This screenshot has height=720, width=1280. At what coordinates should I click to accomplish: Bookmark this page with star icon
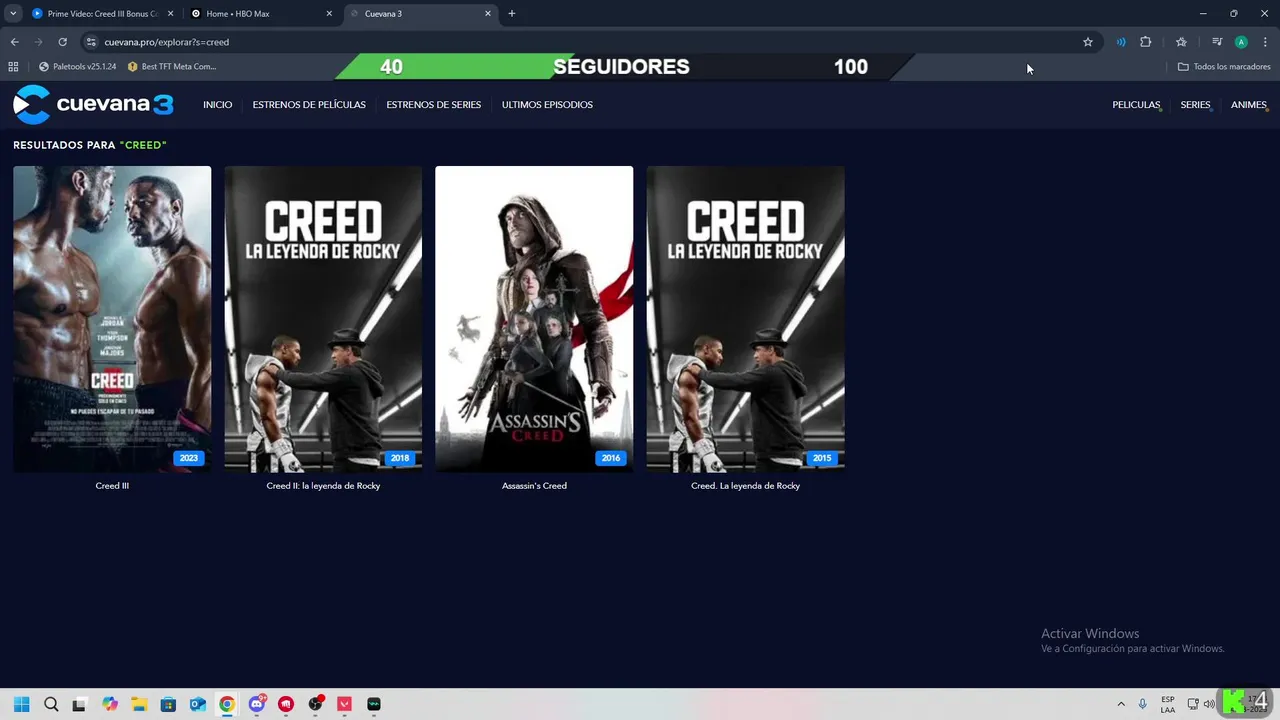click(1088, 42)
